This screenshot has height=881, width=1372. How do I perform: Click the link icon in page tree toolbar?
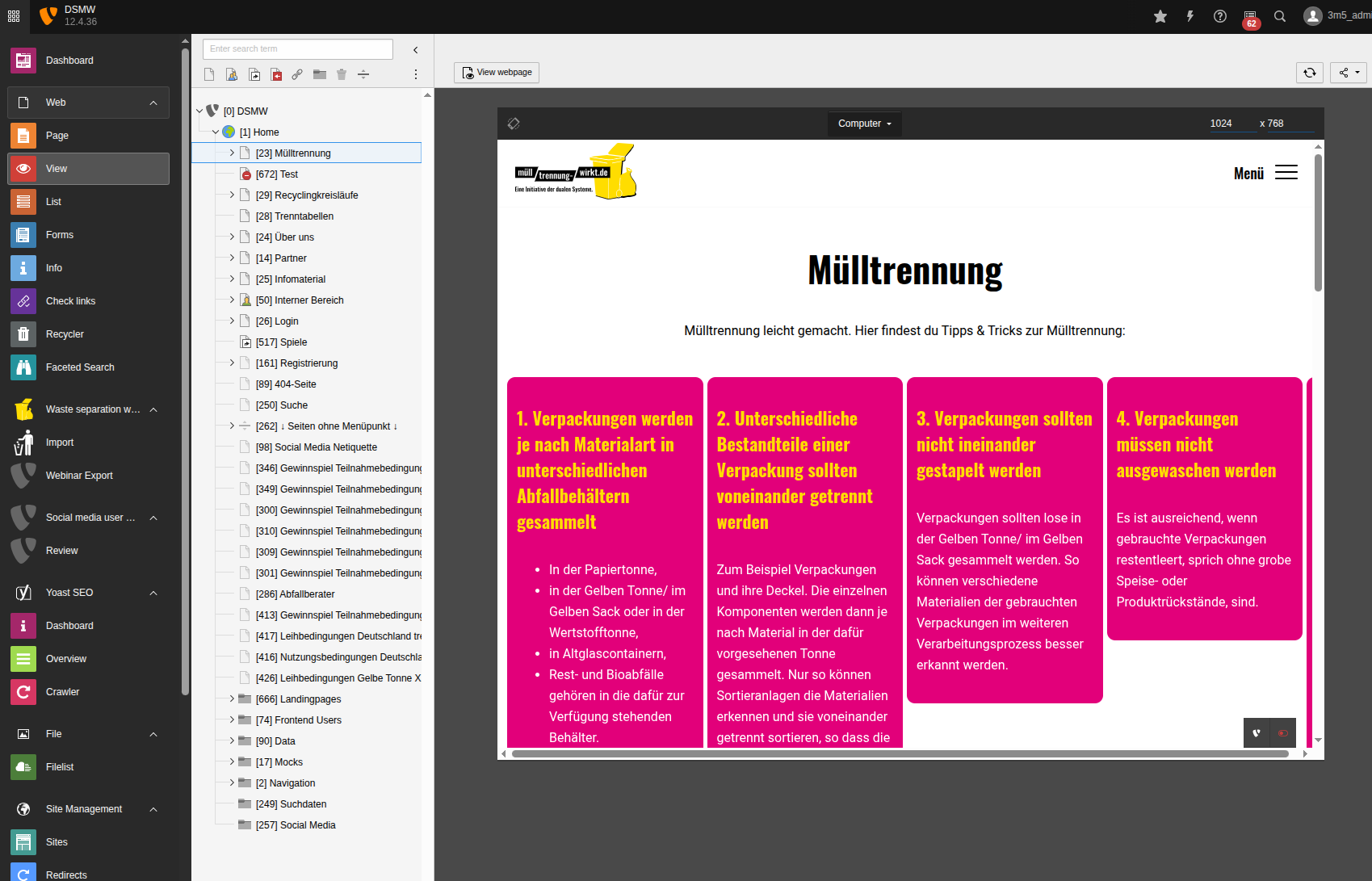[x=297, y=74]
